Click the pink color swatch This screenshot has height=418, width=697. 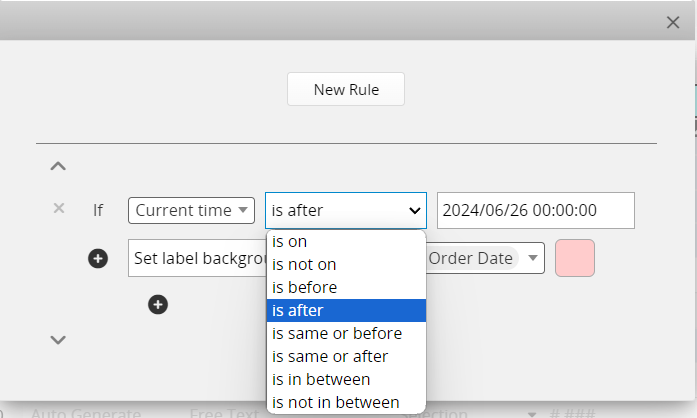click(x=575, y=258)
